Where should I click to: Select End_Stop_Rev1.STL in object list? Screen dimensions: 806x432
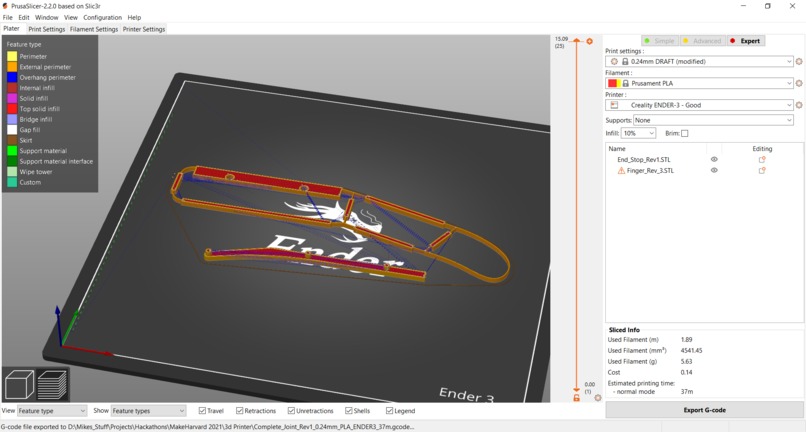[644, 159]
